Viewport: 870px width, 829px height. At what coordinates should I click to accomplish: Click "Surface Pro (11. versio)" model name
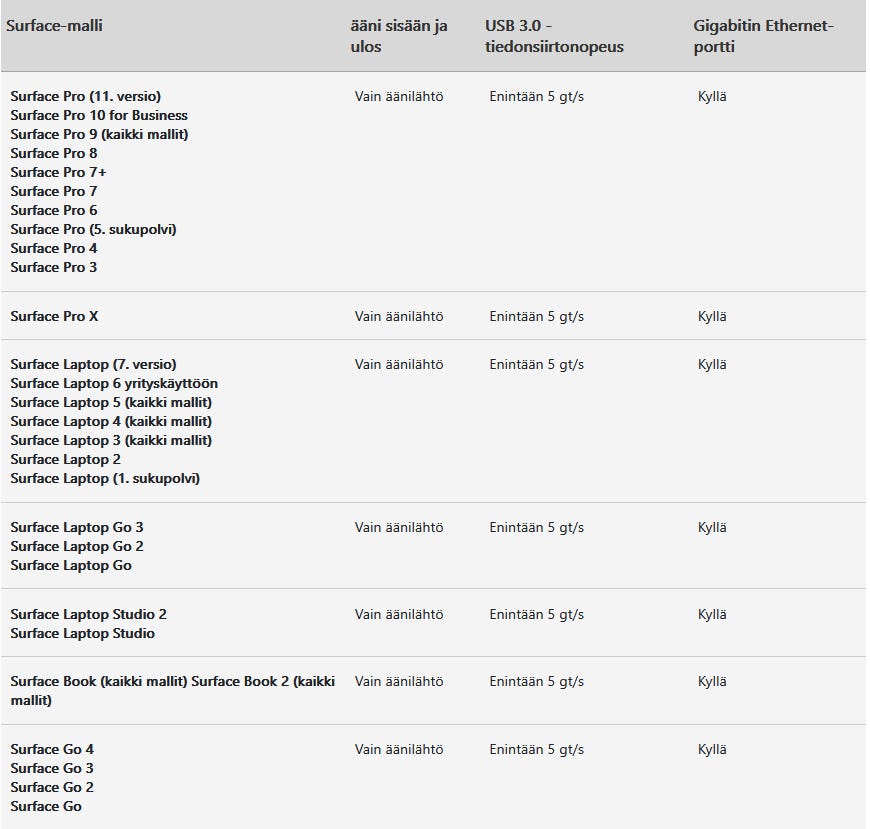[x=85, y=97]
